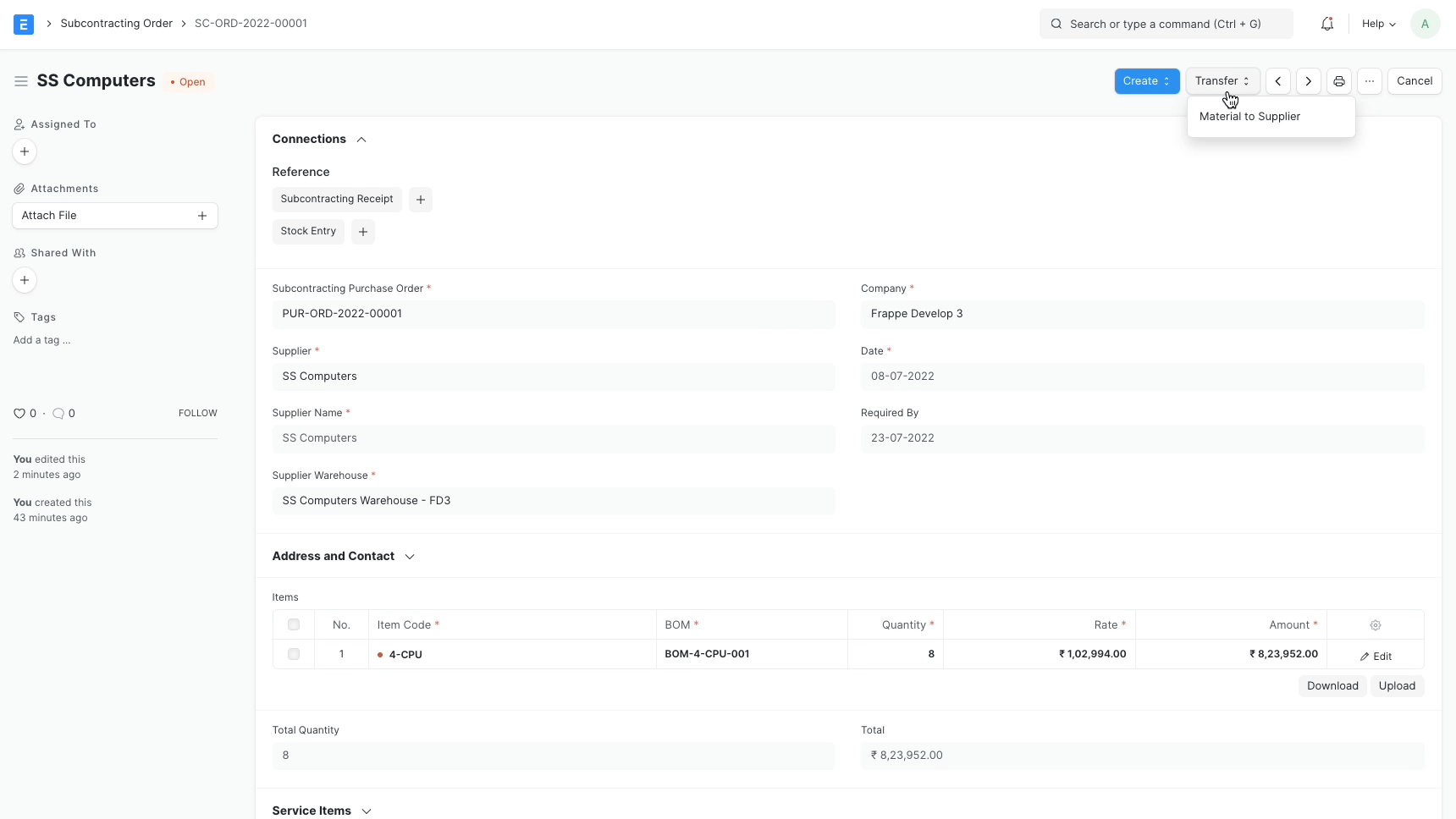Download the items table
The height and width of the screenshot is (819, 1456).
[1332, 686]
